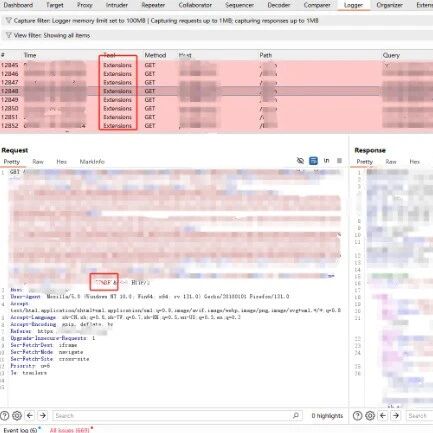Switch to the Comparer tab
This screenshot has width=433, height=433.
point(317,5)
